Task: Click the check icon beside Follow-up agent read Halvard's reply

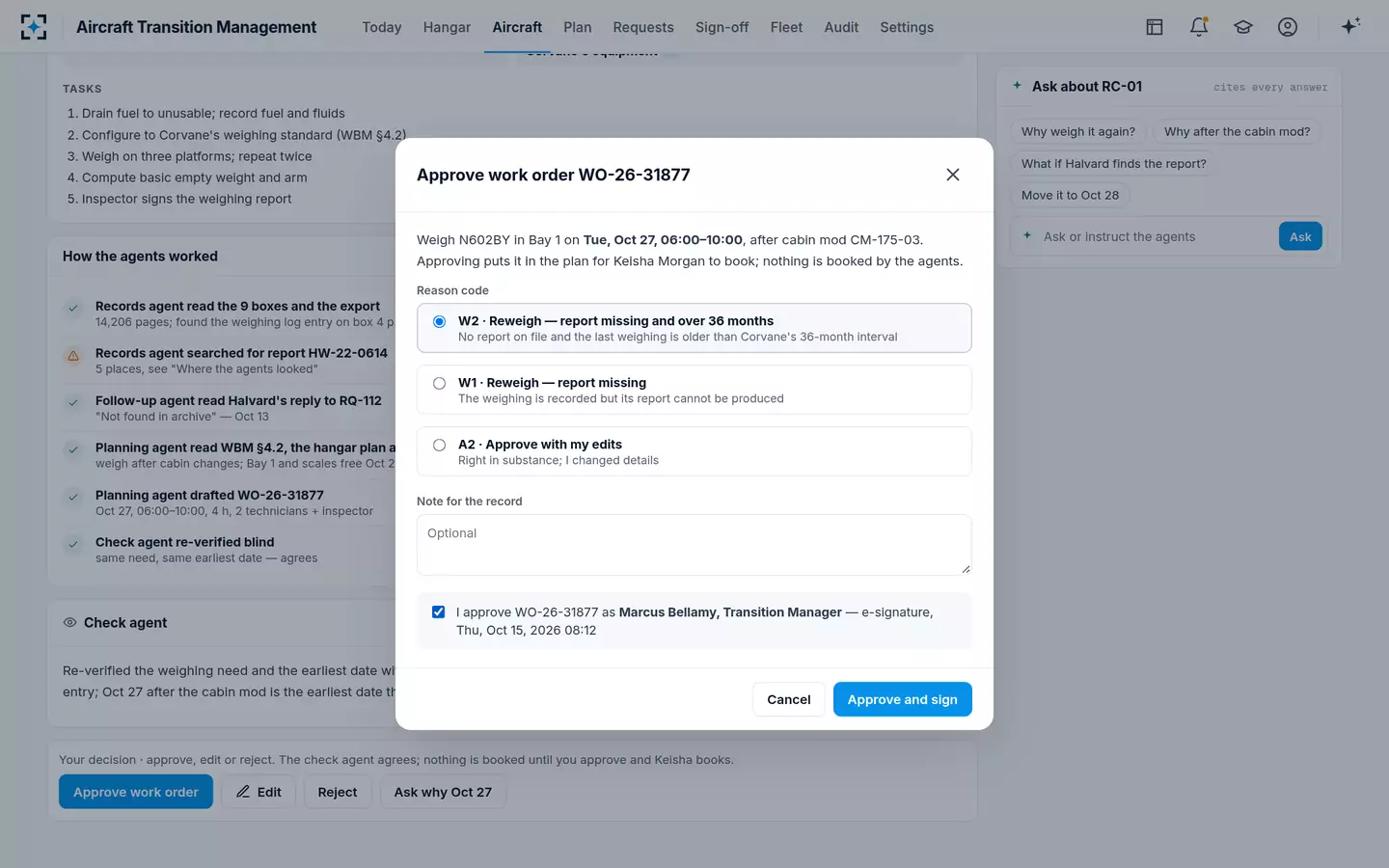Action: [73, 403]
